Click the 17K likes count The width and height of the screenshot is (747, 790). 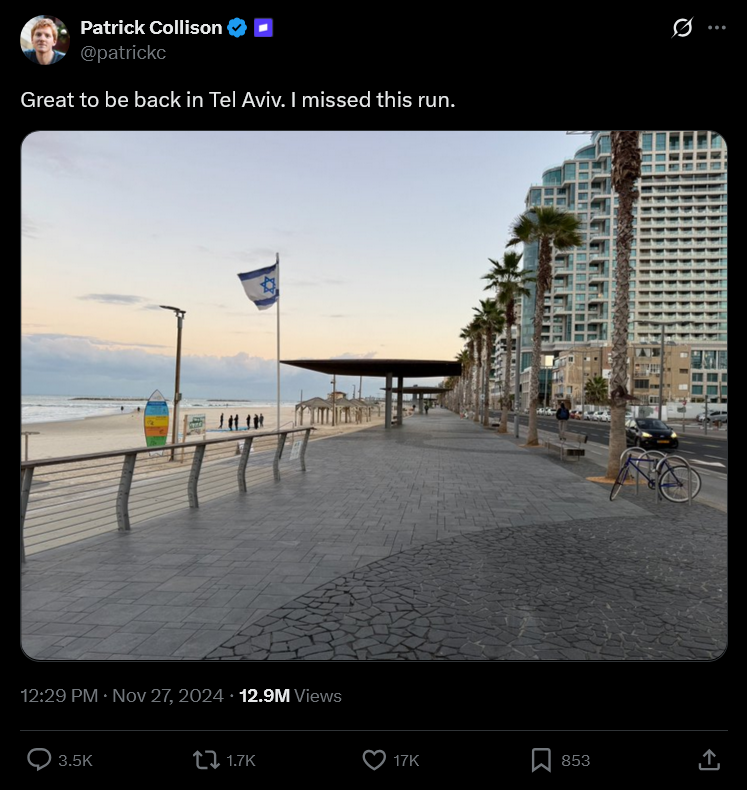(x=406, y=761)
